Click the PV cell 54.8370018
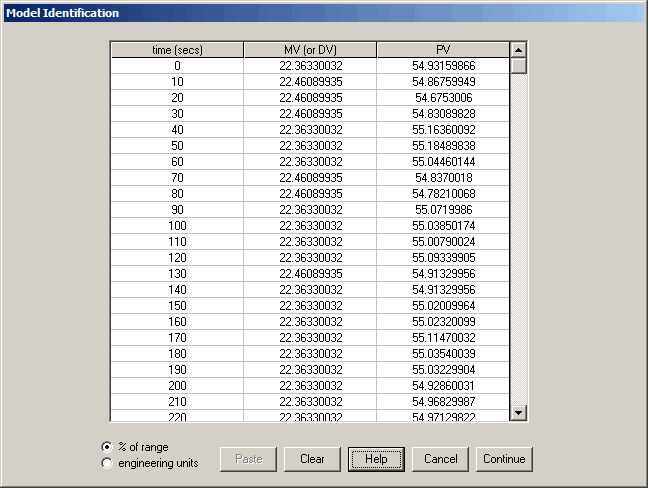Screen dimensions: 648x488 coord(443,178)
